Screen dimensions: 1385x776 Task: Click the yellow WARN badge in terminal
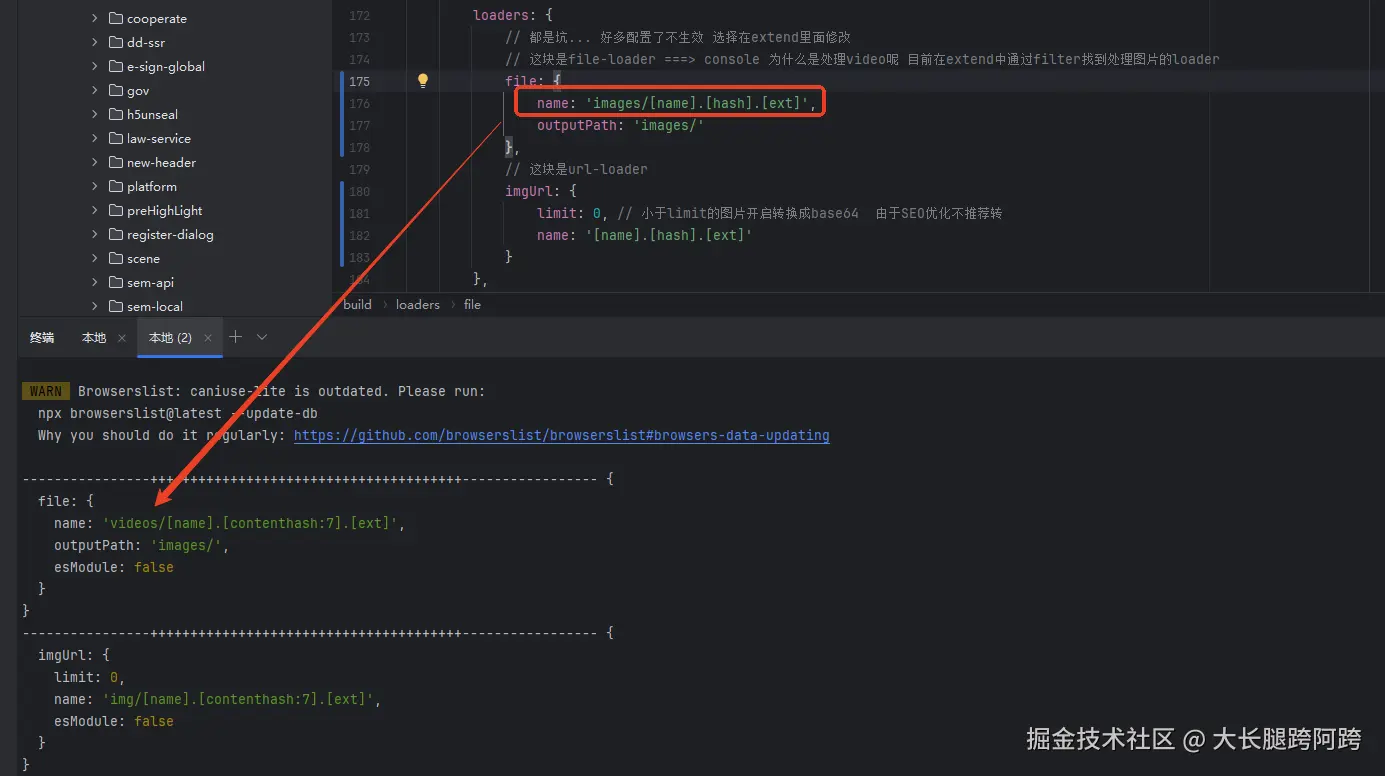coord(46,391)
